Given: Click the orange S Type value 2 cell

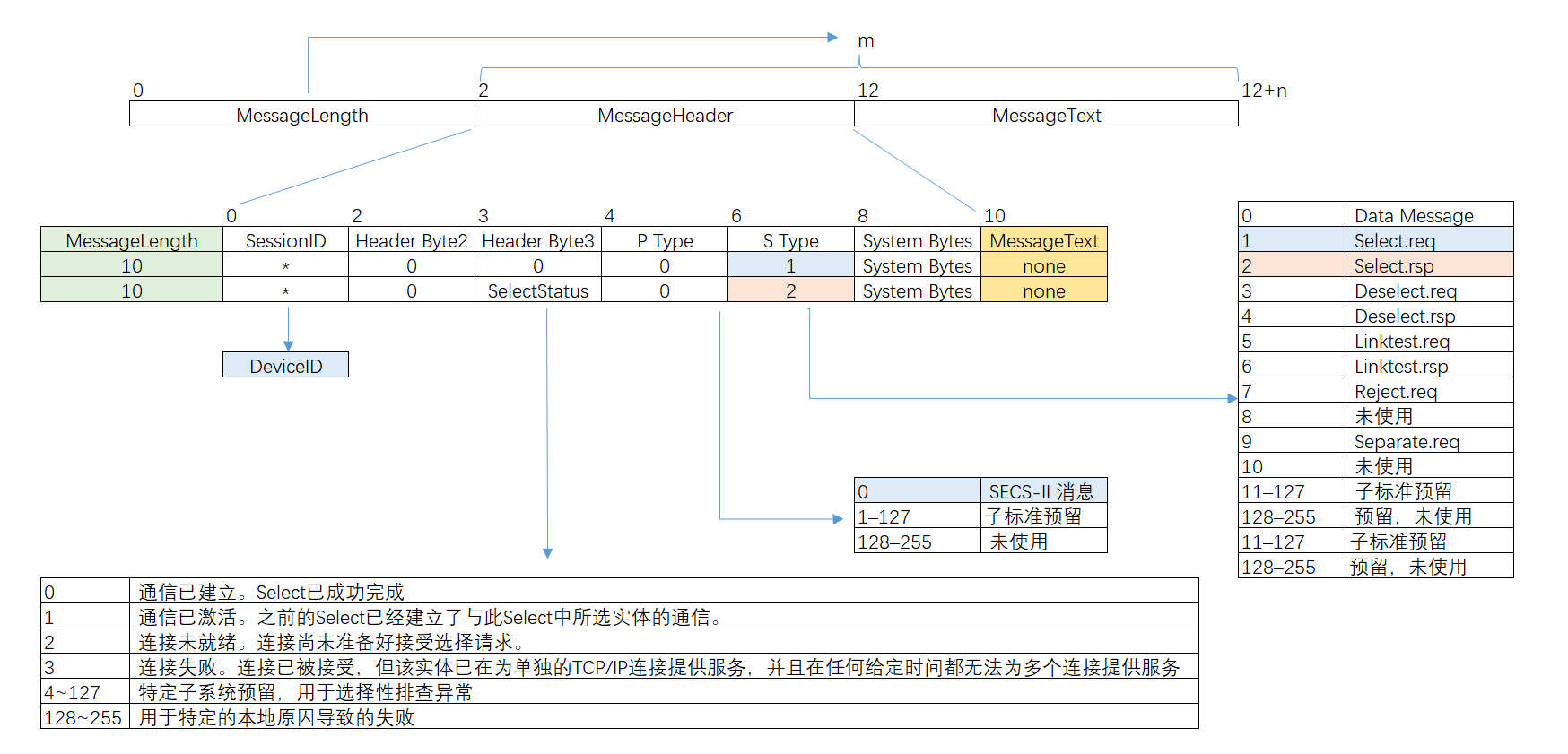Looking at the screenshot, I should click(x=790, y=290).
